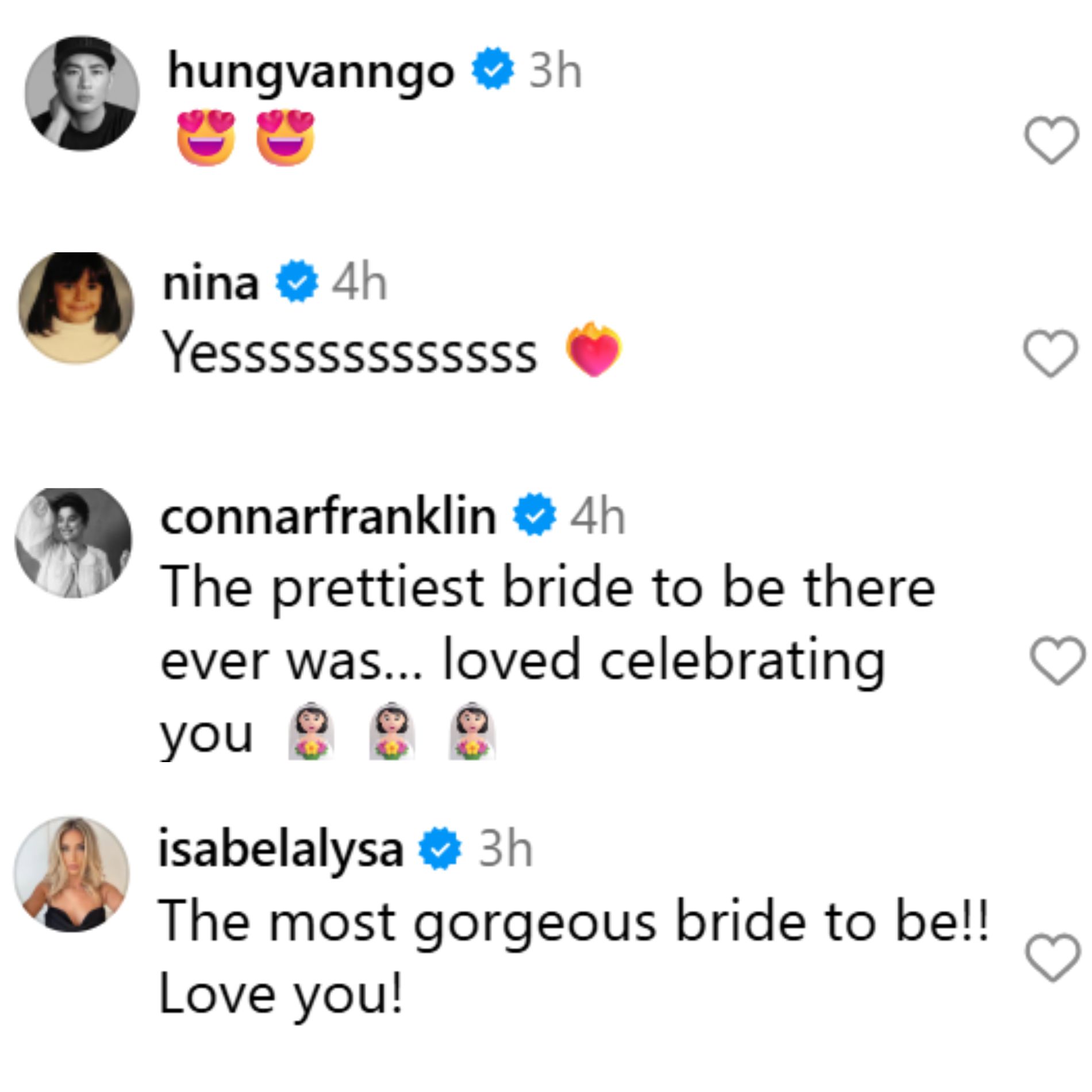This screenshot has height=1092, width=1092.
Task: Open hungvanngo's profile picture
Action: (x=82, y=94)
